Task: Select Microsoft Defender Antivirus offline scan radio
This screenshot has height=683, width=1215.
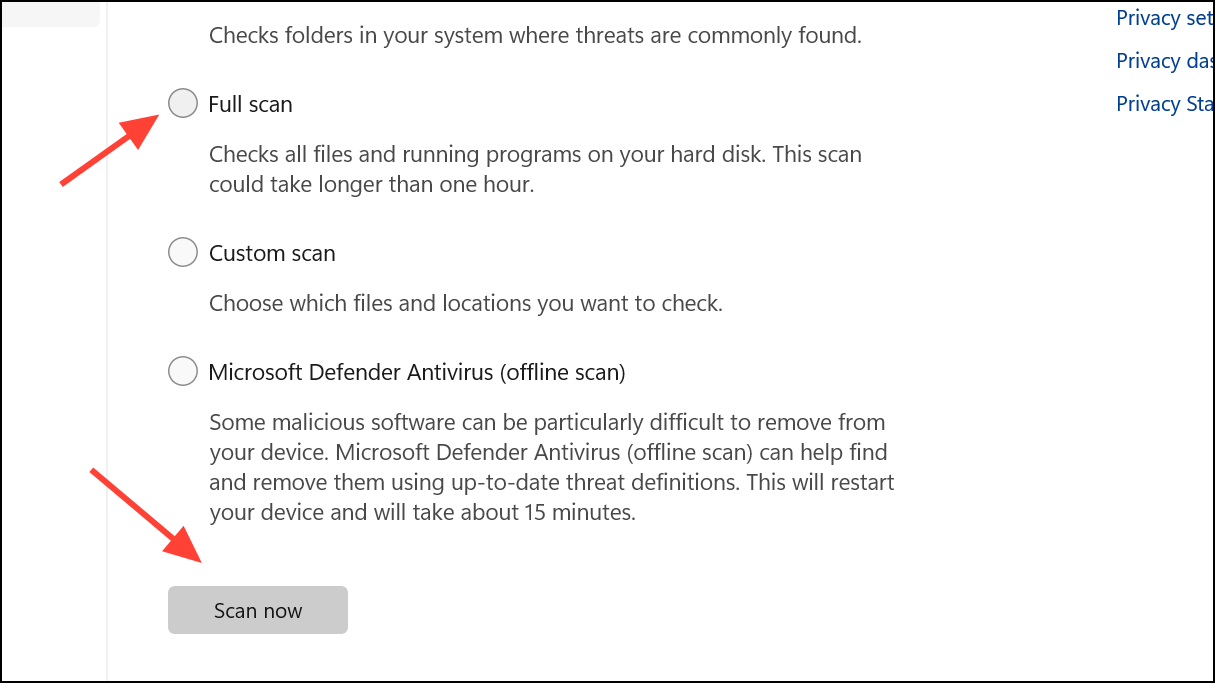Action: [x=183, y=371]
